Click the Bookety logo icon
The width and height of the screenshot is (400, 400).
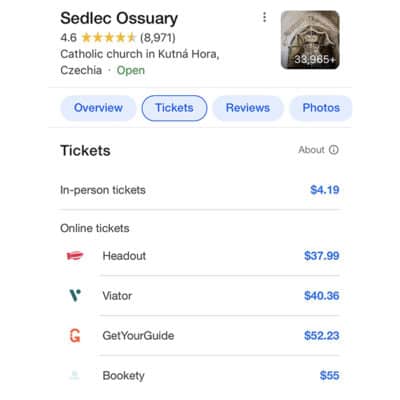click(75, 375)
